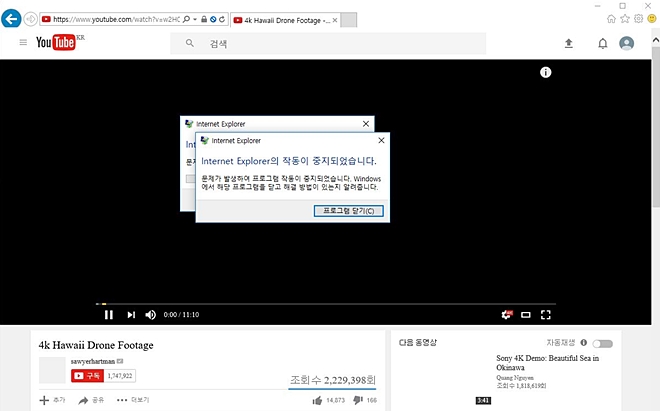Open the 더보기 more options
660x411 pixels.
coord(133,400)
